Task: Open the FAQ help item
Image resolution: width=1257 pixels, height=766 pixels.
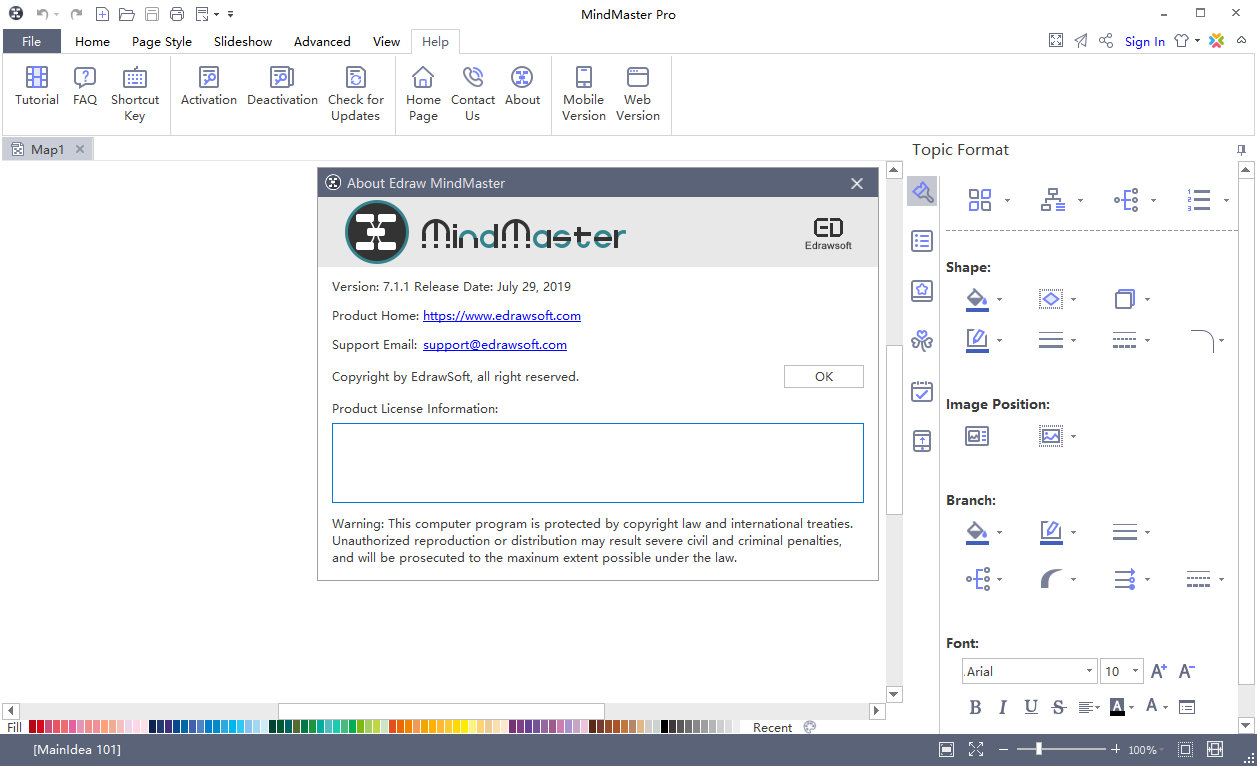Action: (85, 87)
